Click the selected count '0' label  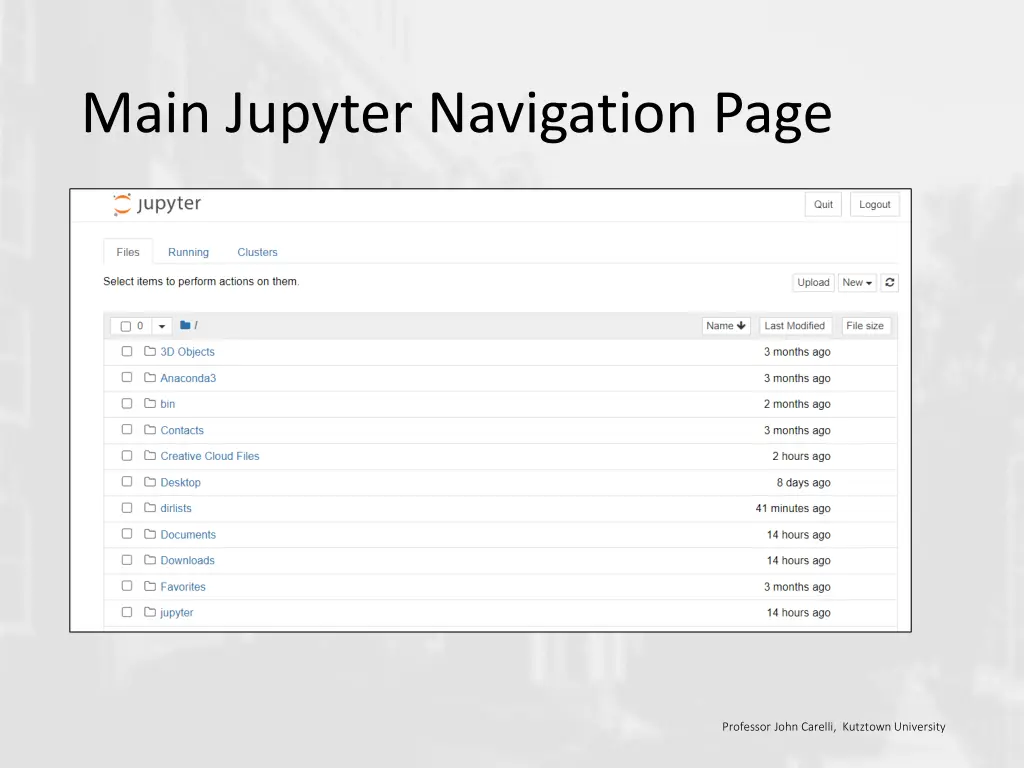[x=140, y=326]
